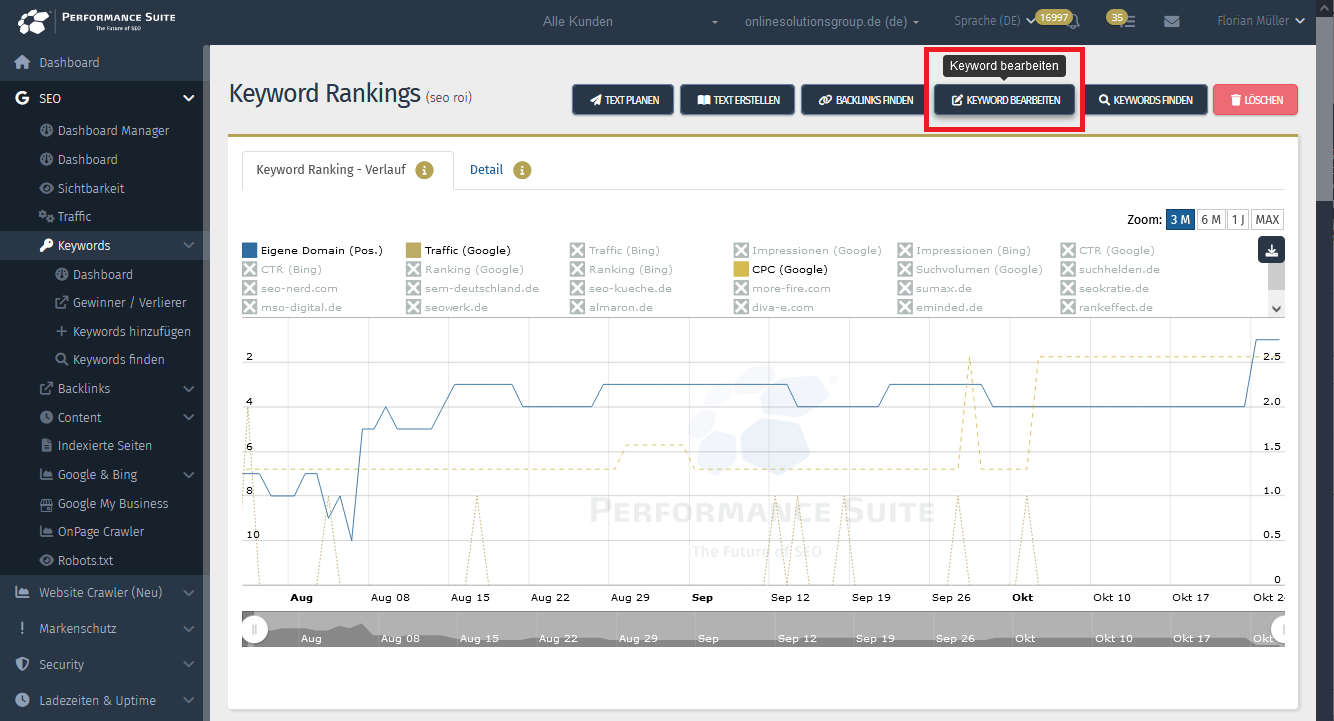The height and width of the screenshot is (721, 1334).
Task: Click the legend scrollbar thumb
Action: coord(1276,277)
